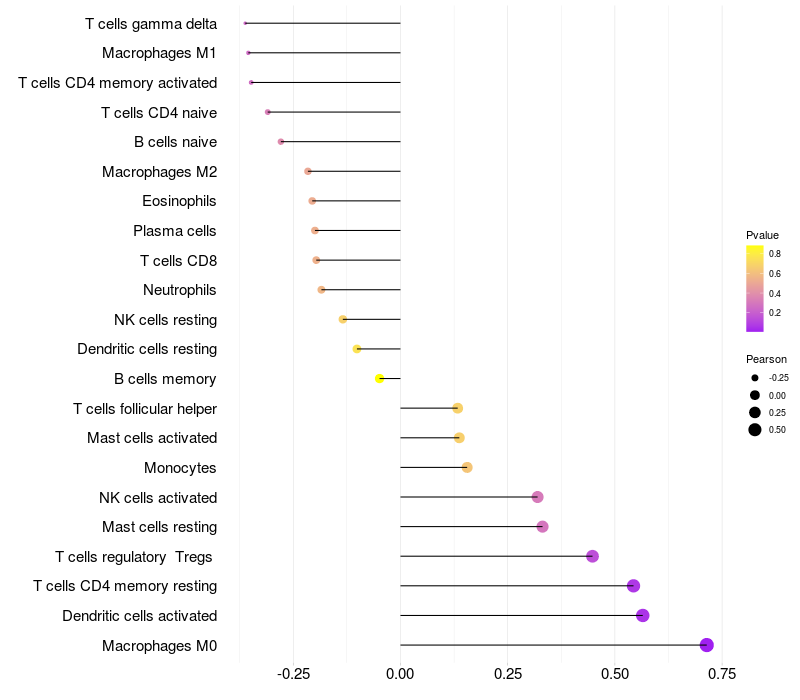Select the Neutrophils data point
Viewport: 800px width, 700px height.
(x=321, y=290)
